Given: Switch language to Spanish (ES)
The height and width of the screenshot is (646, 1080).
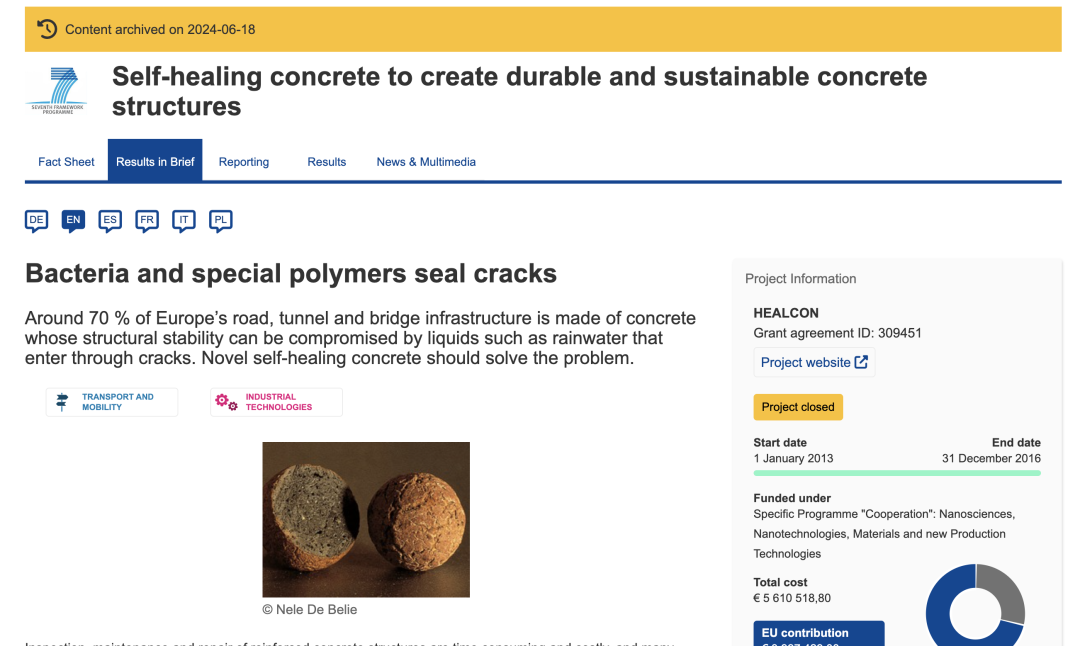Looking at the screenshot, I should point(110,220).
